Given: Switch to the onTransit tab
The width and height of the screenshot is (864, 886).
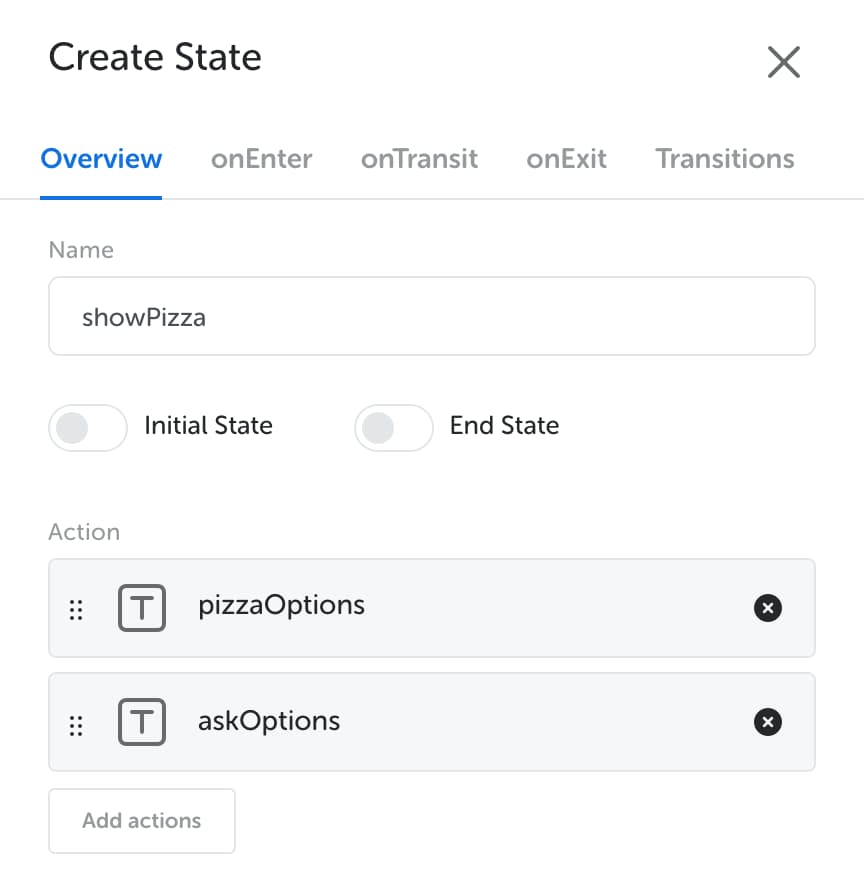Looking at the screenshot, I should coord(419,159).
